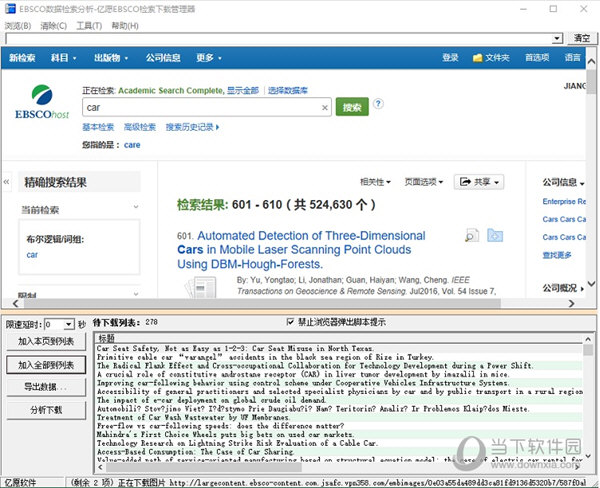This screenshot has width=600, height=488.
Task: Open the article document thumbnail for result 601
Action: pyautogui.click(x=201, y=287)
